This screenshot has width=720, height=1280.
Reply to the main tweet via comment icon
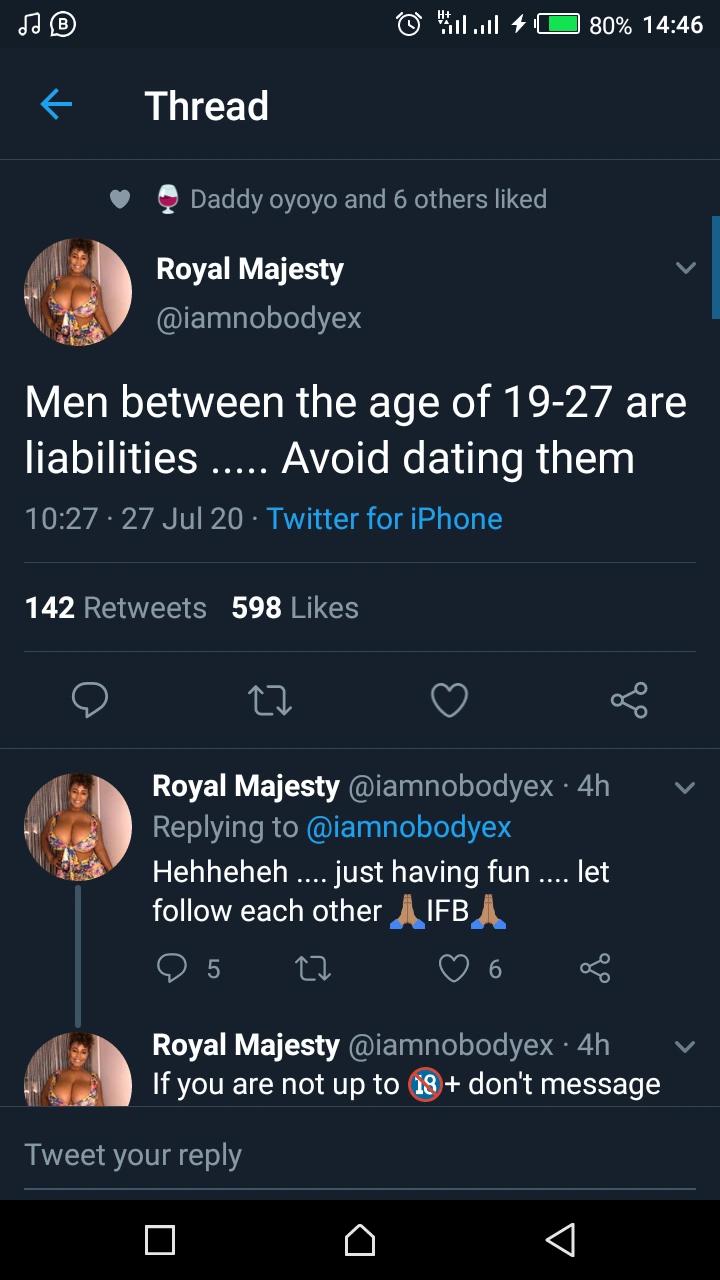pos(90,700)
